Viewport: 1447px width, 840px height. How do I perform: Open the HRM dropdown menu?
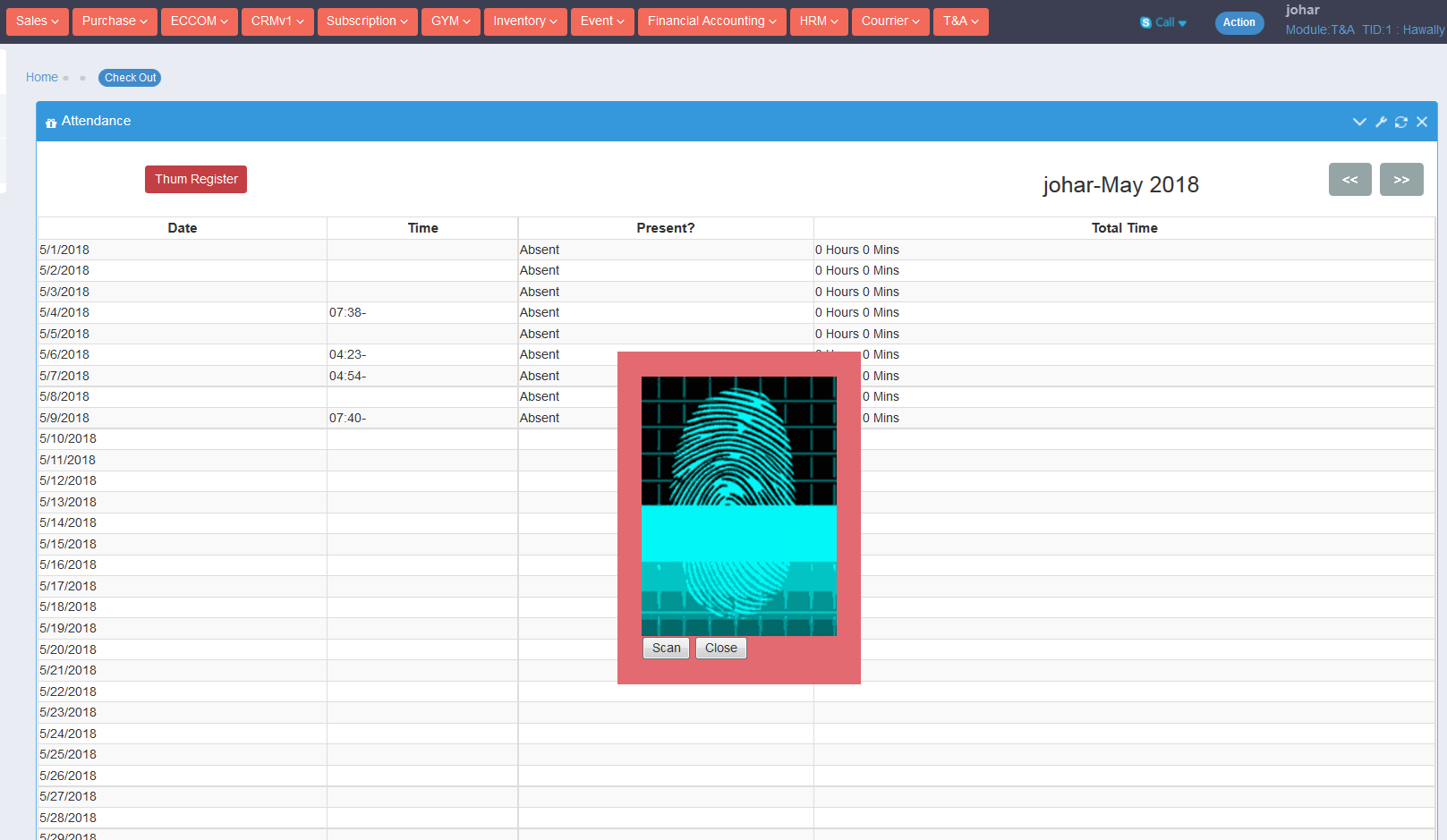[x=819, y=21]
